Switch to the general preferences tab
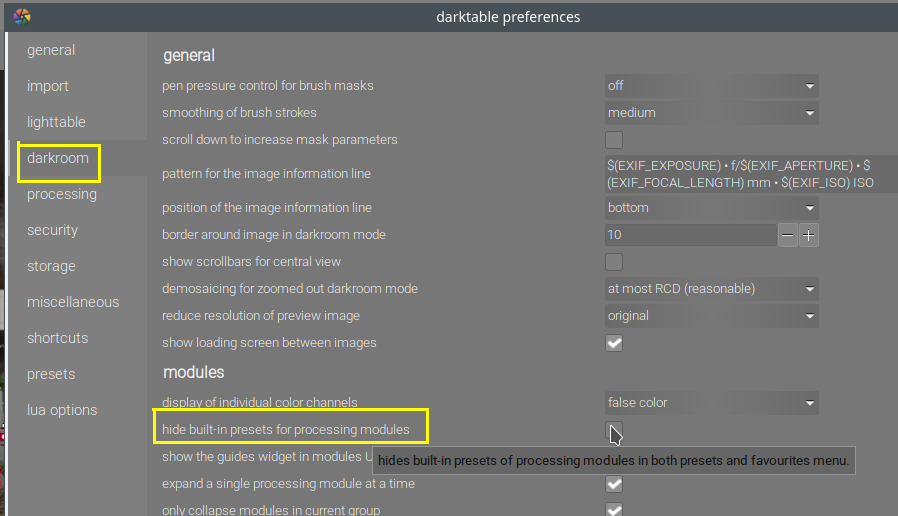Viewport: 898px width, 516px height. (51, 50)
